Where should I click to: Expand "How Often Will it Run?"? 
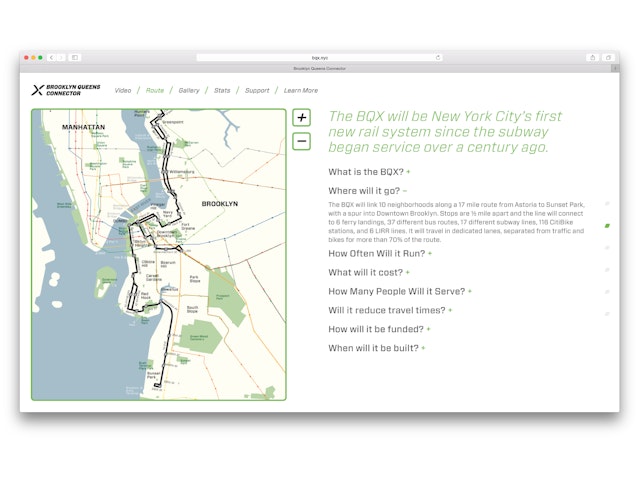[380, 253]
